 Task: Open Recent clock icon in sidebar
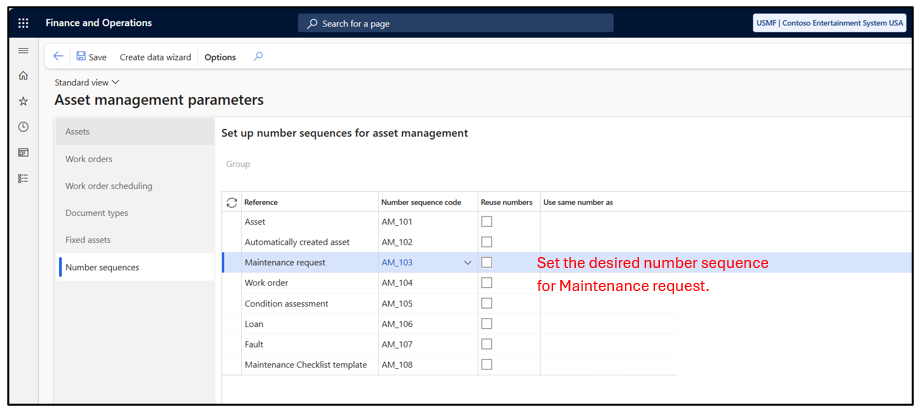(x=23, y=127)
